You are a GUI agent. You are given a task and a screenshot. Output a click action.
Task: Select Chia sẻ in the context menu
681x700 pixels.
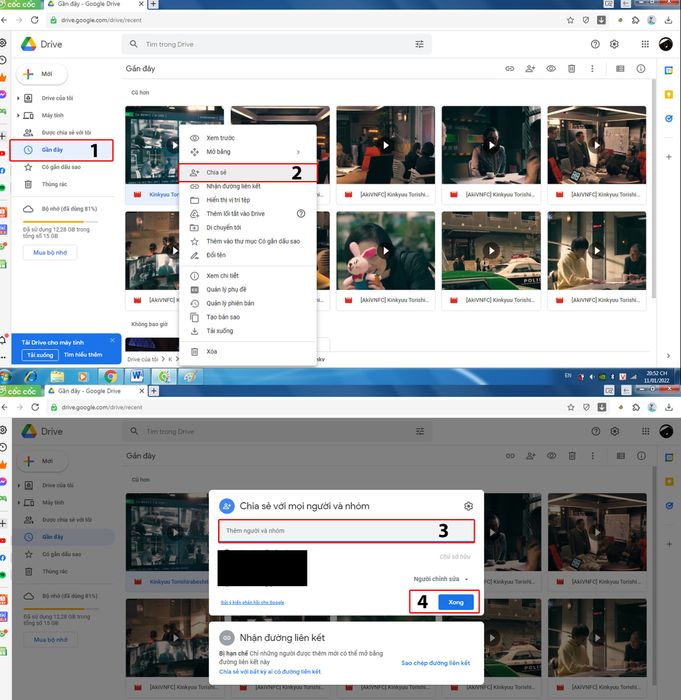248,172
